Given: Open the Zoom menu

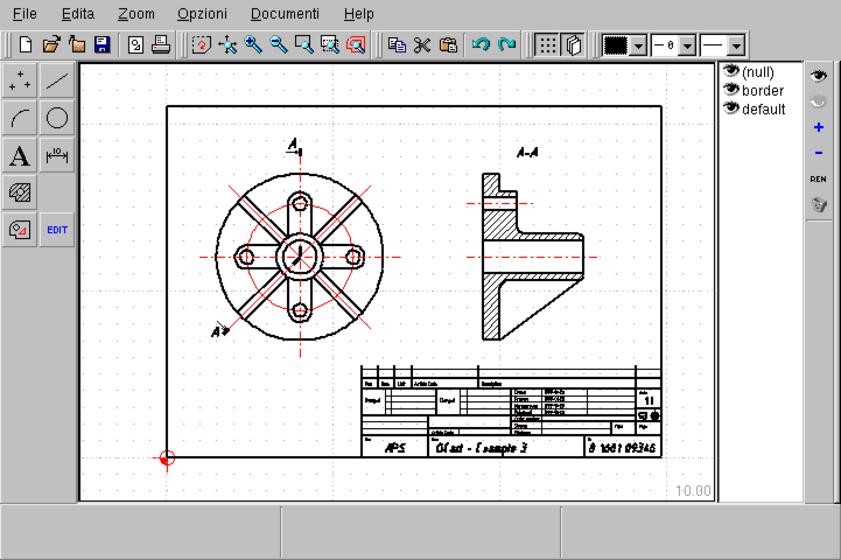Looking at the screenshot, I should pyautogui.click(x=136, y=14).
